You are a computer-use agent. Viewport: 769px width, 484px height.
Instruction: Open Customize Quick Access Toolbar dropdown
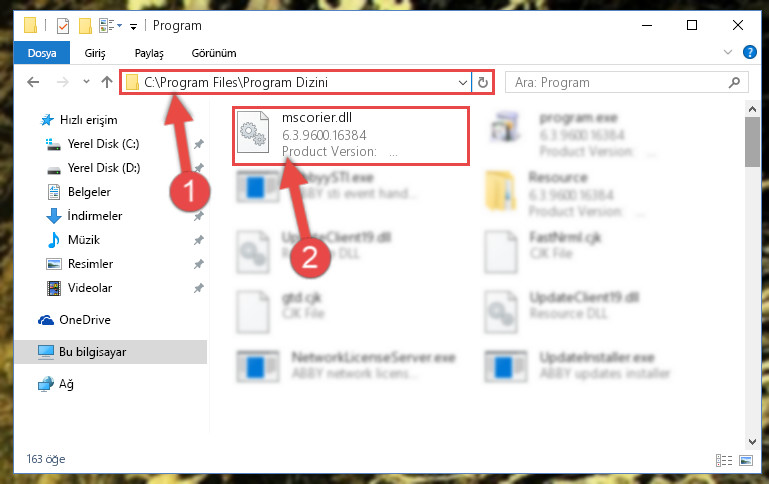133,26
